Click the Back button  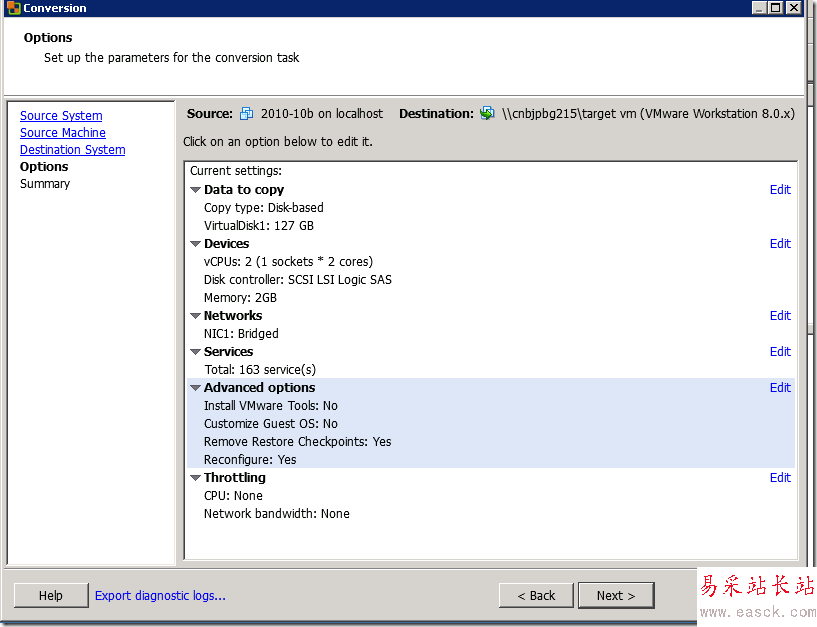(x=536, y=596)
